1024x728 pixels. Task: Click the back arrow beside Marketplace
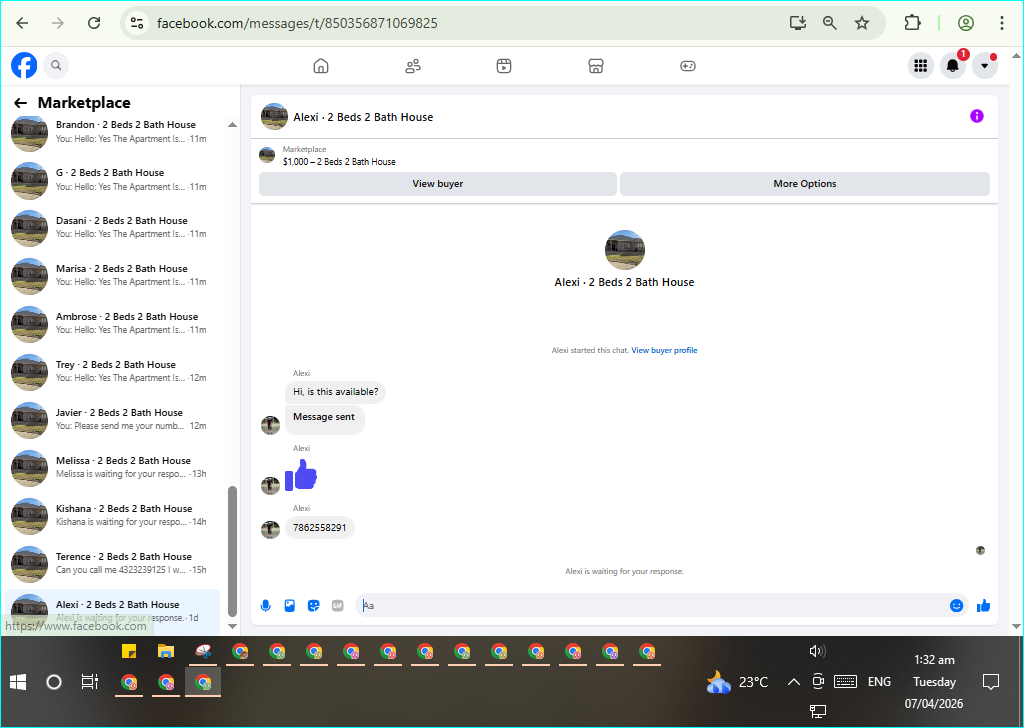coord(20,103)
